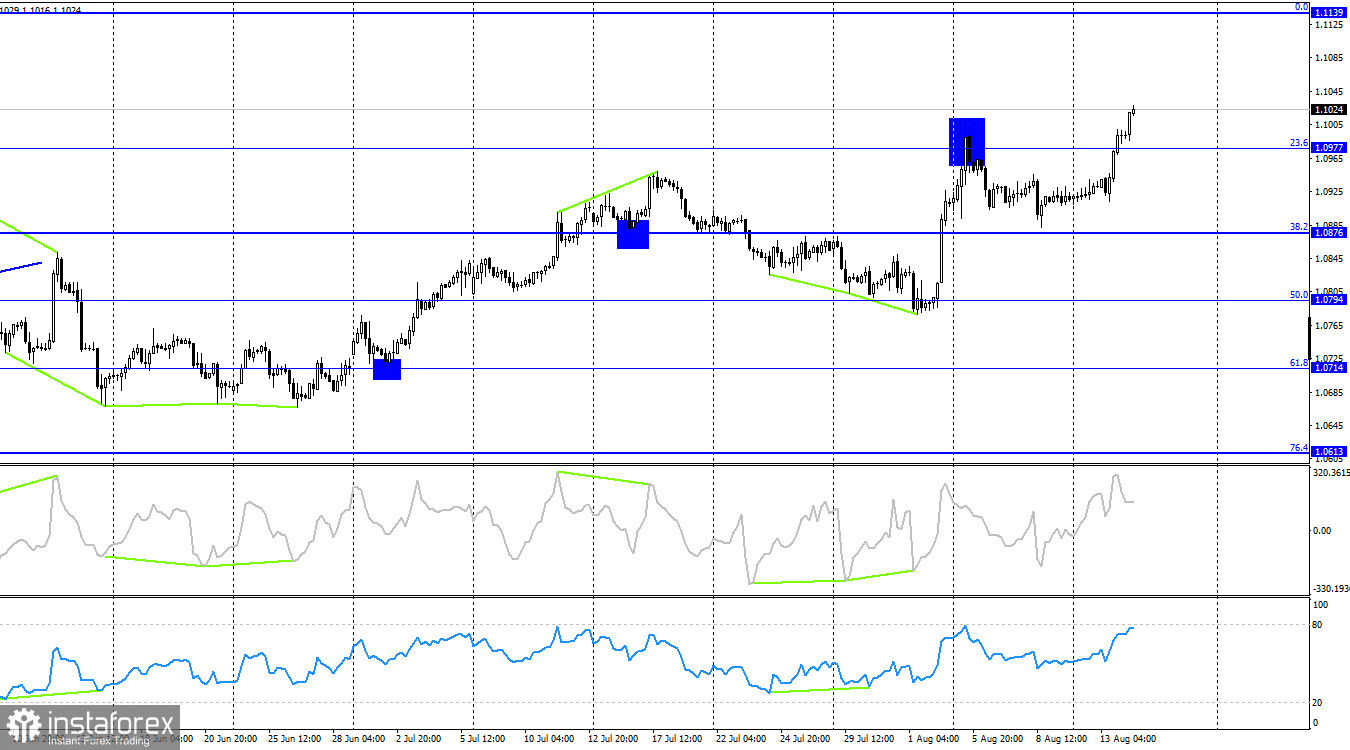Click the 13 Aug 04:00 date label
This screenshot has width=1350, height=750.
[x=1127, y=739]
